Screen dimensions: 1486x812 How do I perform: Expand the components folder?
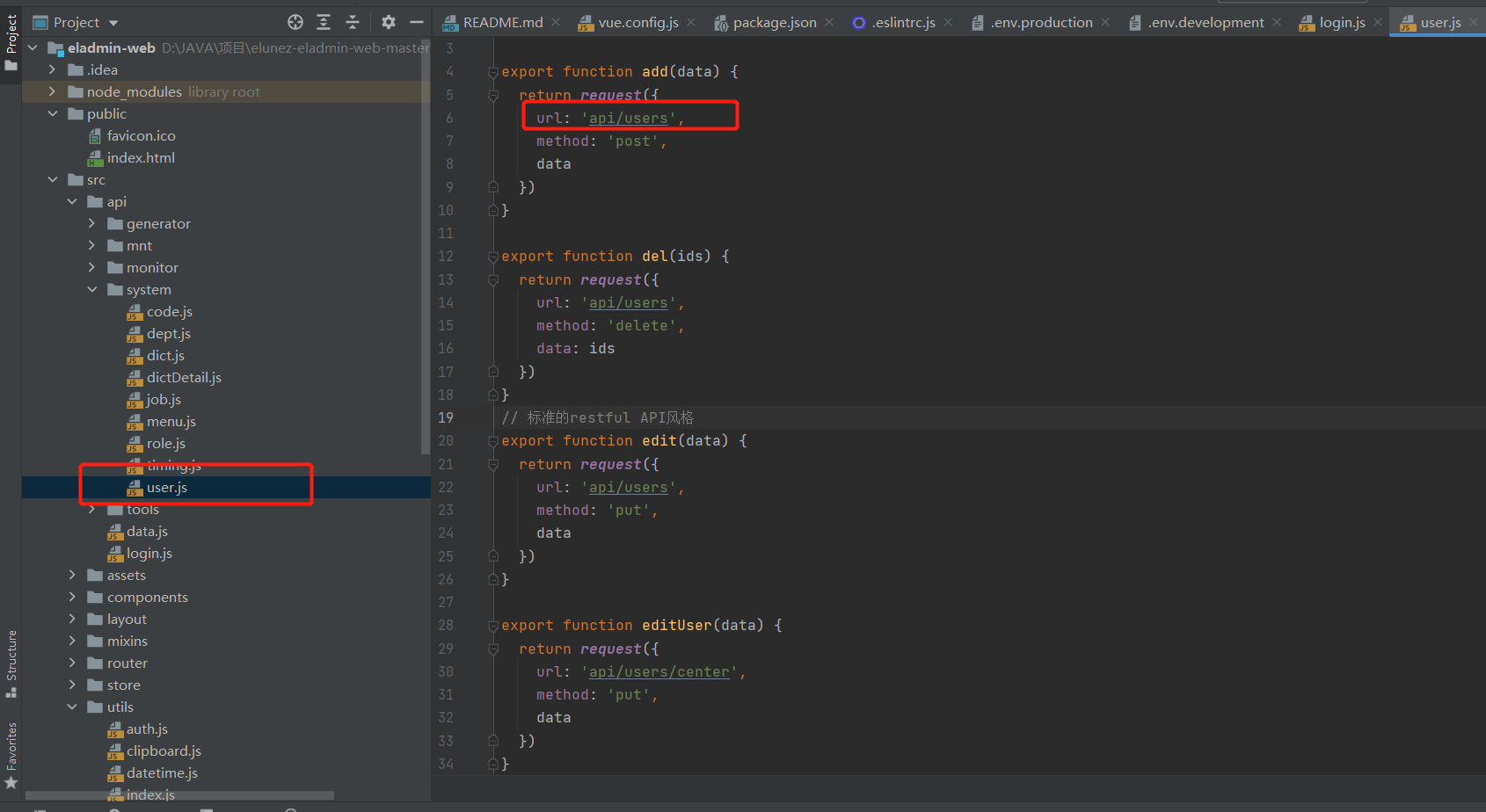72,597
